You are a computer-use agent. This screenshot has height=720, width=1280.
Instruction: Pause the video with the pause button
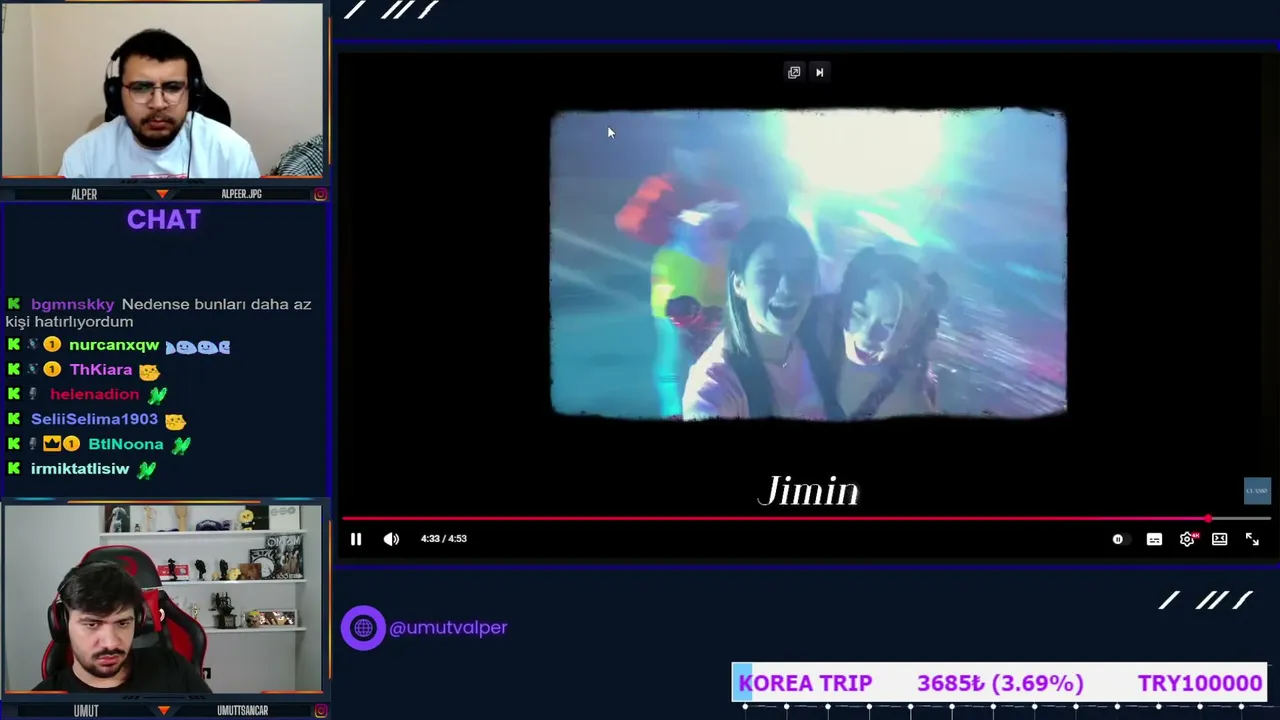click(356, 539)
